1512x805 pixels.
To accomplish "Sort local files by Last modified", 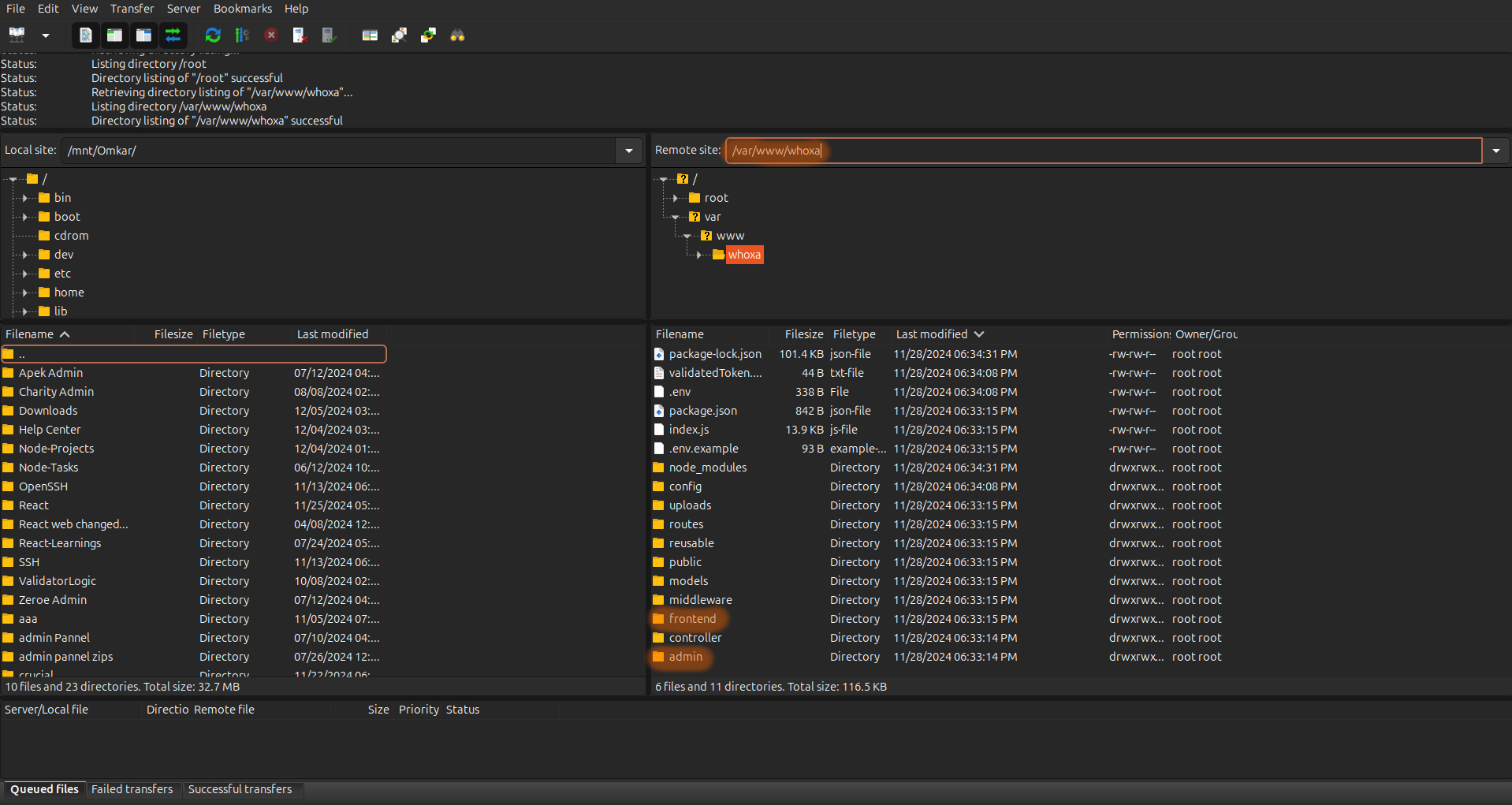I will (x=333, y=334).
